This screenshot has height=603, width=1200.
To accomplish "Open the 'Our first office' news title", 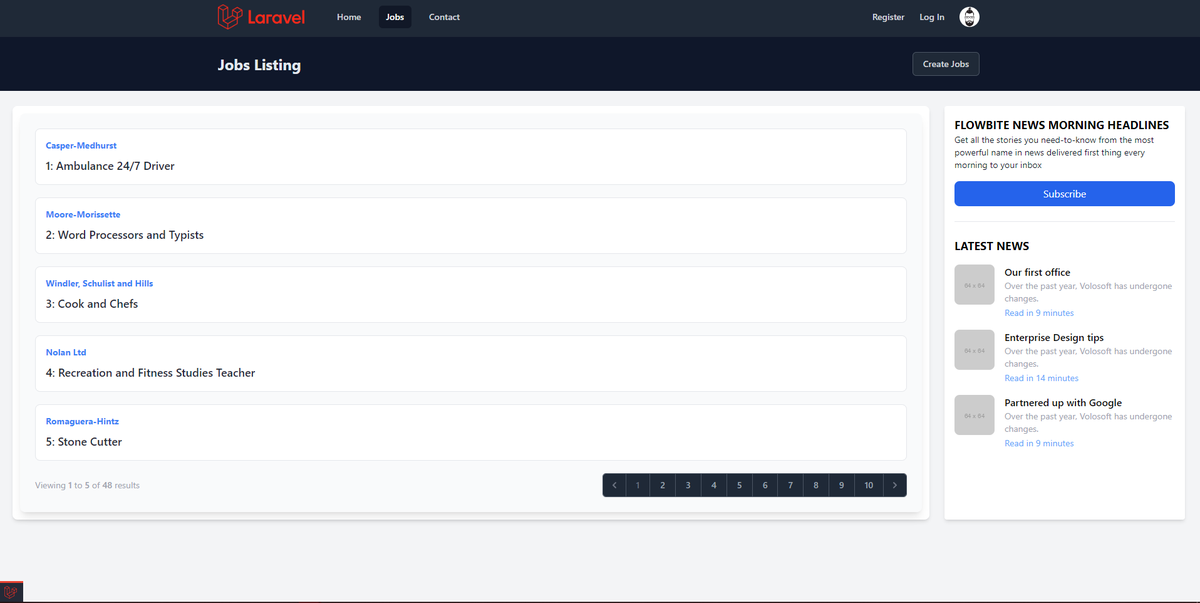I will (x=1037, y=273).
